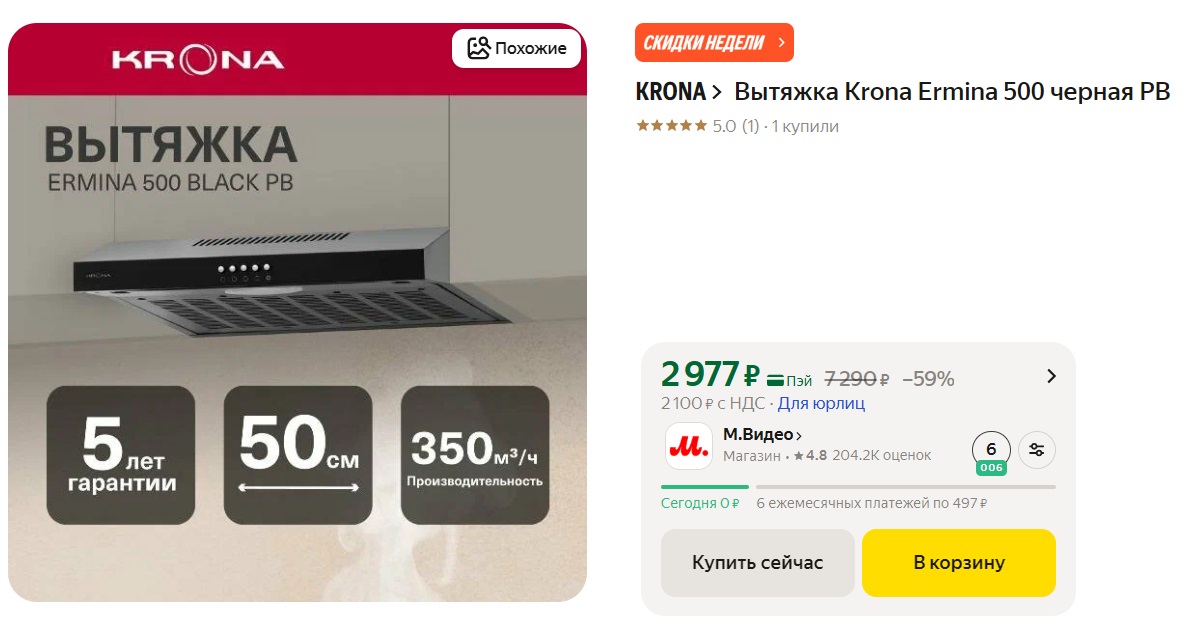Click the installment payment progress bar

[x=858, y=487]
